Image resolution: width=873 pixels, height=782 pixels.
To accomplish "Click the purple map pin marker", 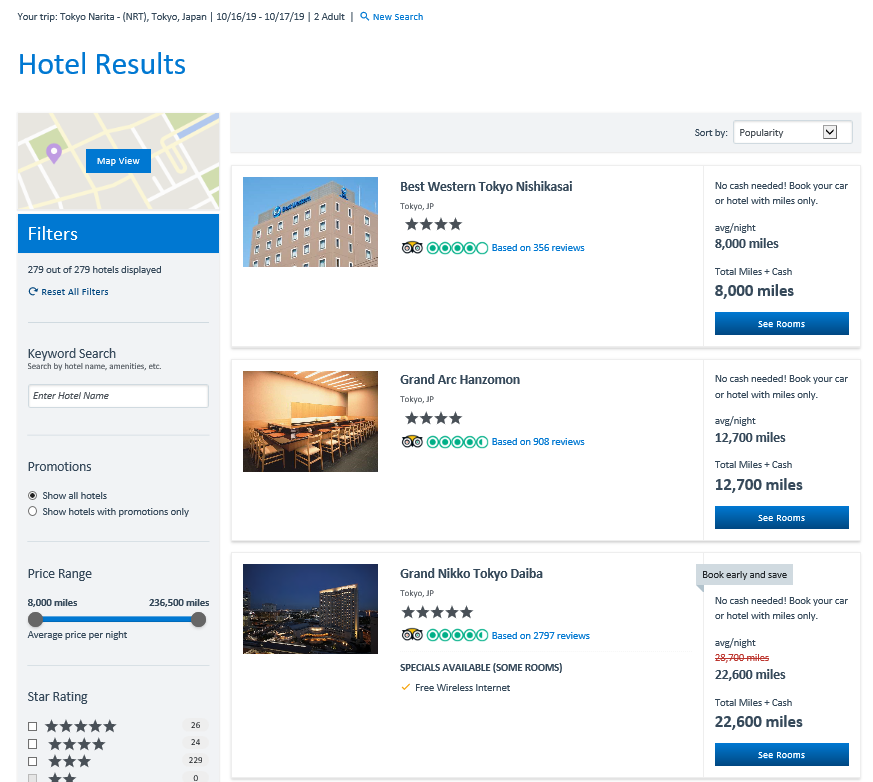I will coord(53,153).
